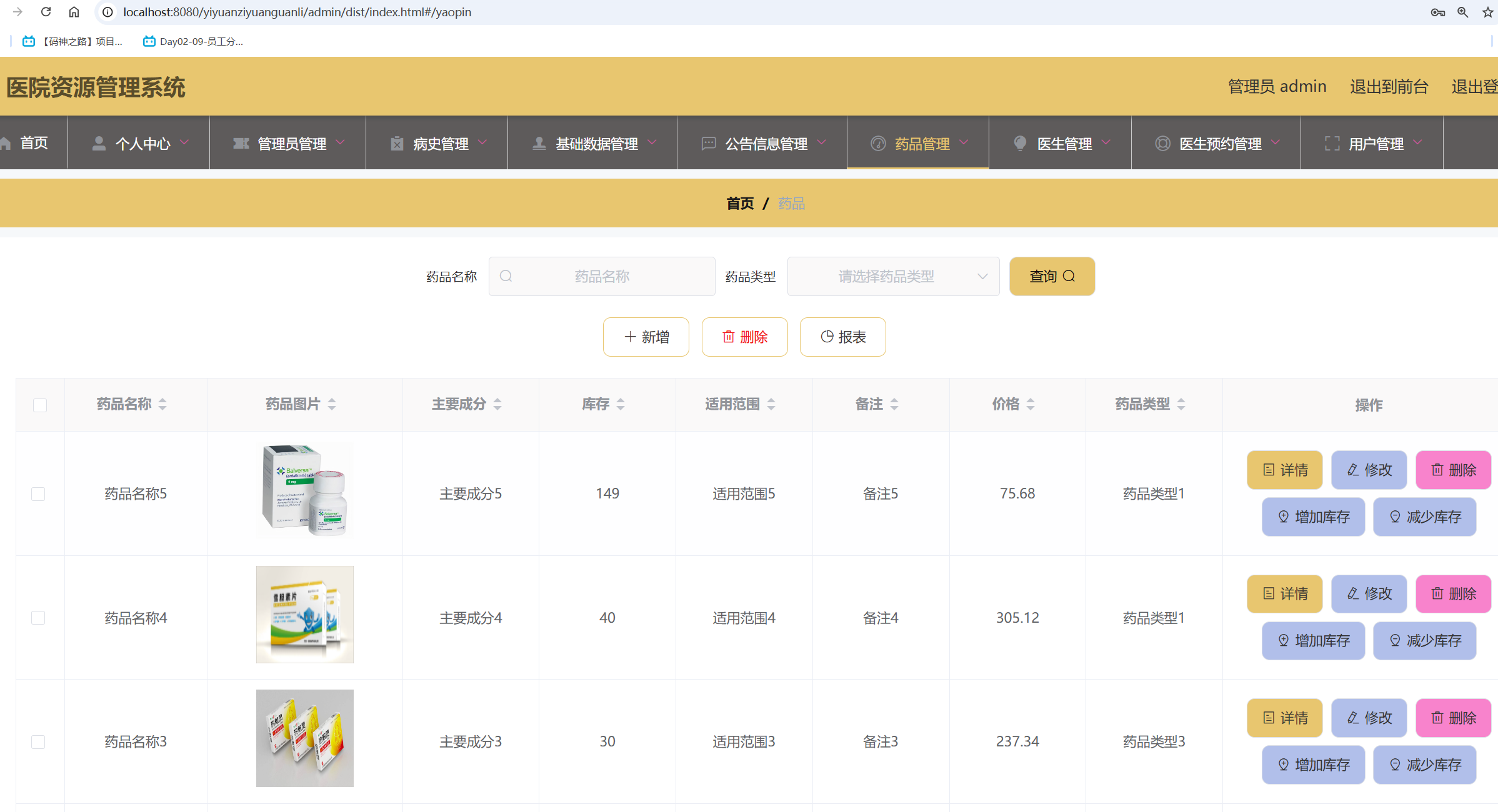The image size is (1498, 812).
Task: Check the row checkbox for 药品名称4
Action: click(39, 618)
